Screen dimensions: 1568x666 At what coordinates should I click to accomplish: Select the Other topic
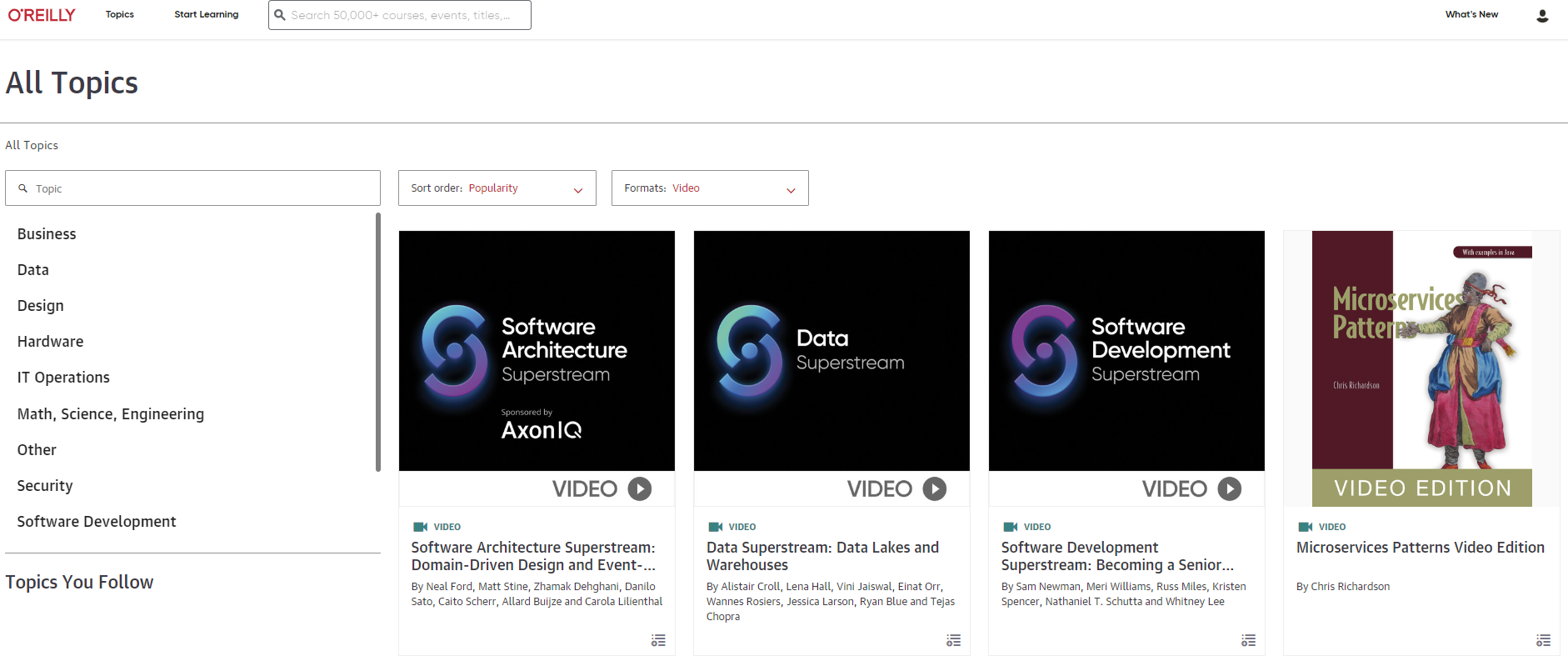point(37,450)
